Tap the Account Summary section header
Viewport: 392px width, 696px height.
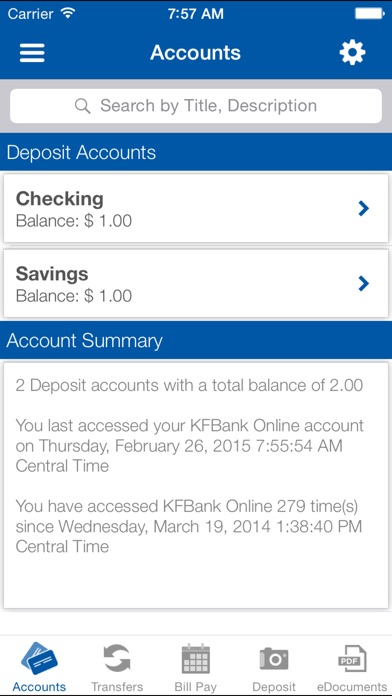click(x=196, y=340)
